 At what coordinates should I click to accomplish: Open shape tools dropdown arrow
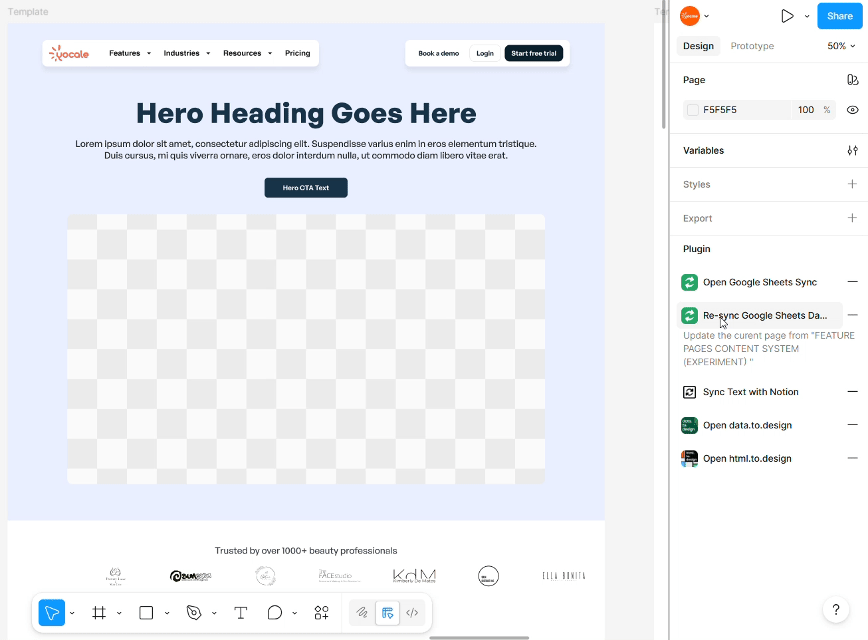[x=167, y=613]
